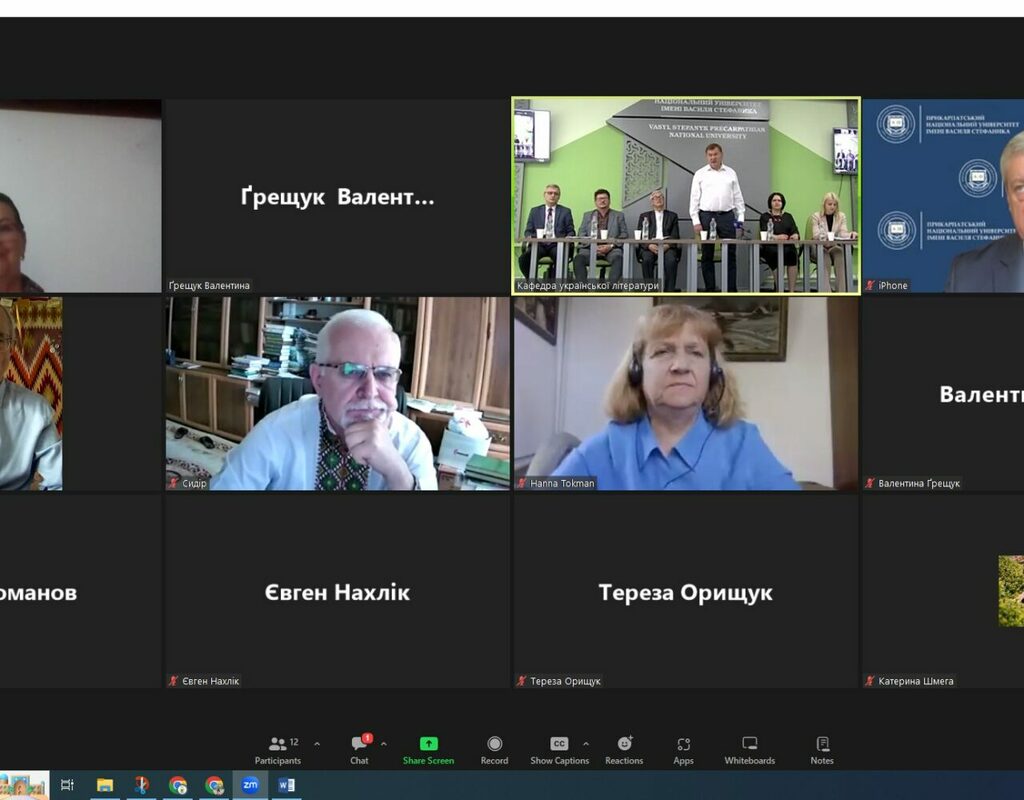Select the Тереза Орищук participant tile
The height and width of the screenshot is (800, 1024).
[686, 592]
